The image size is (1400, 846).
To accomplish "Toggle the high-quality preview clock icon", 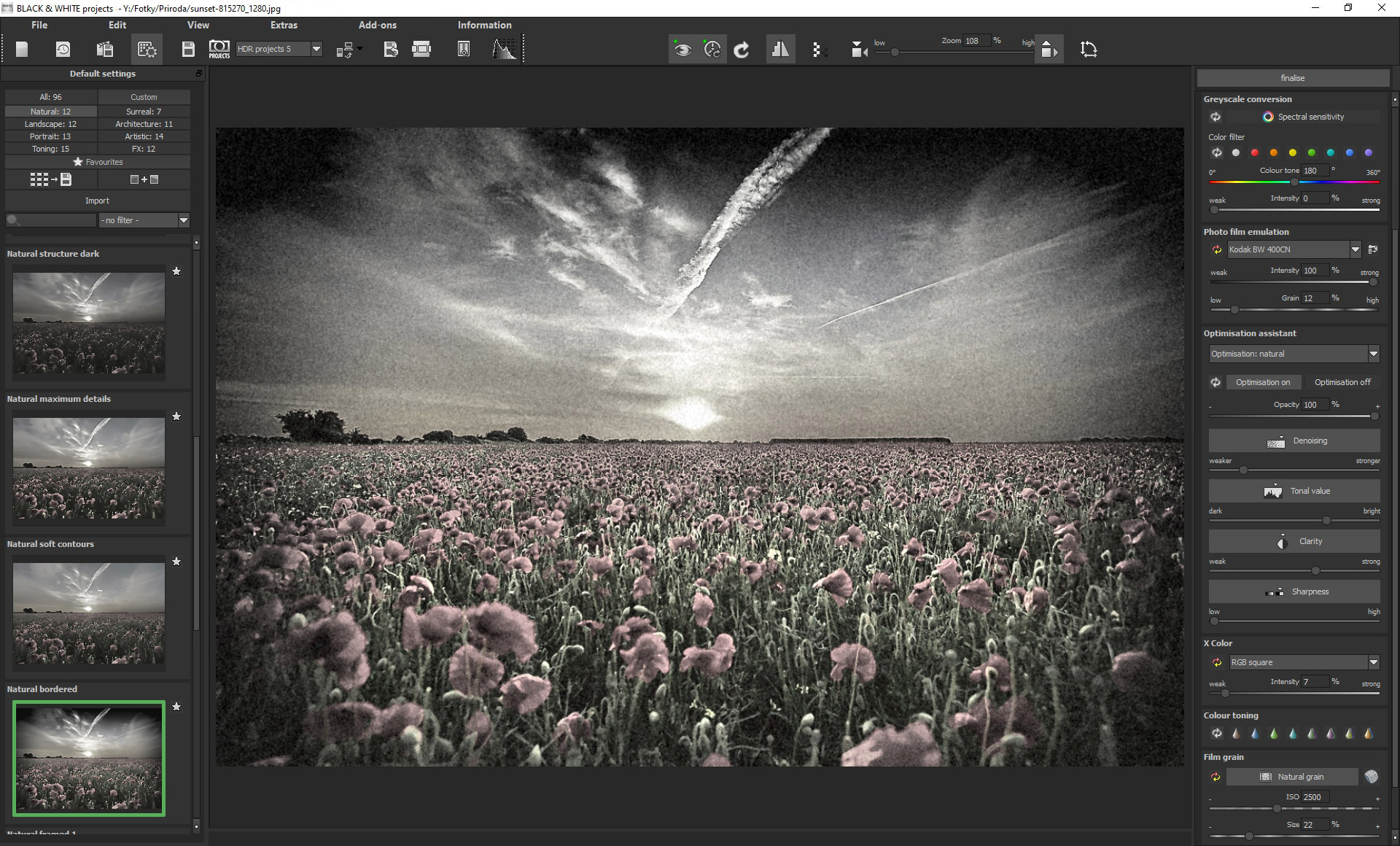I will [x=712, y=49].
